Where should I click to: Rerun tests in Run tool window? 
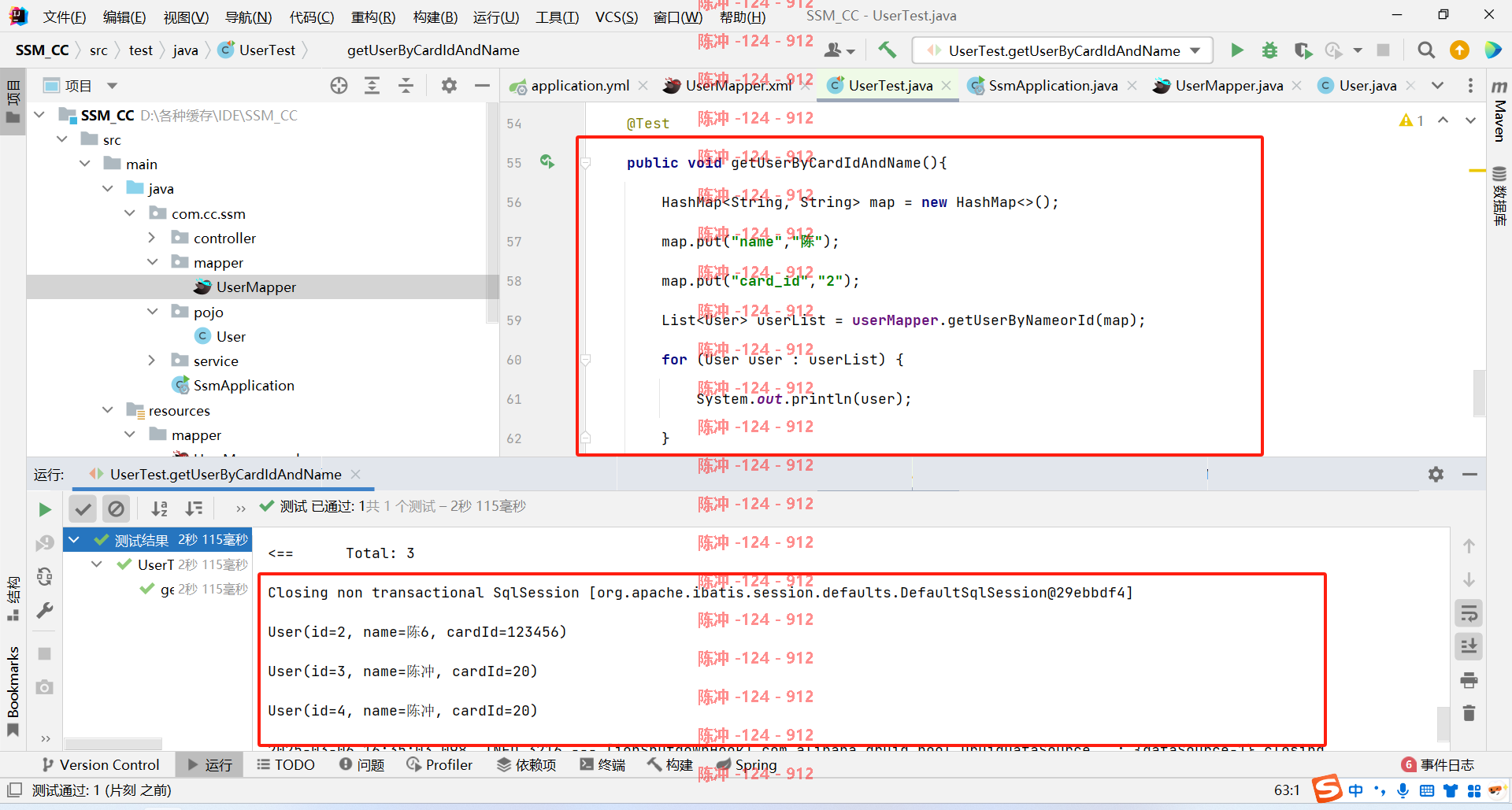click(x=45, y=509)
